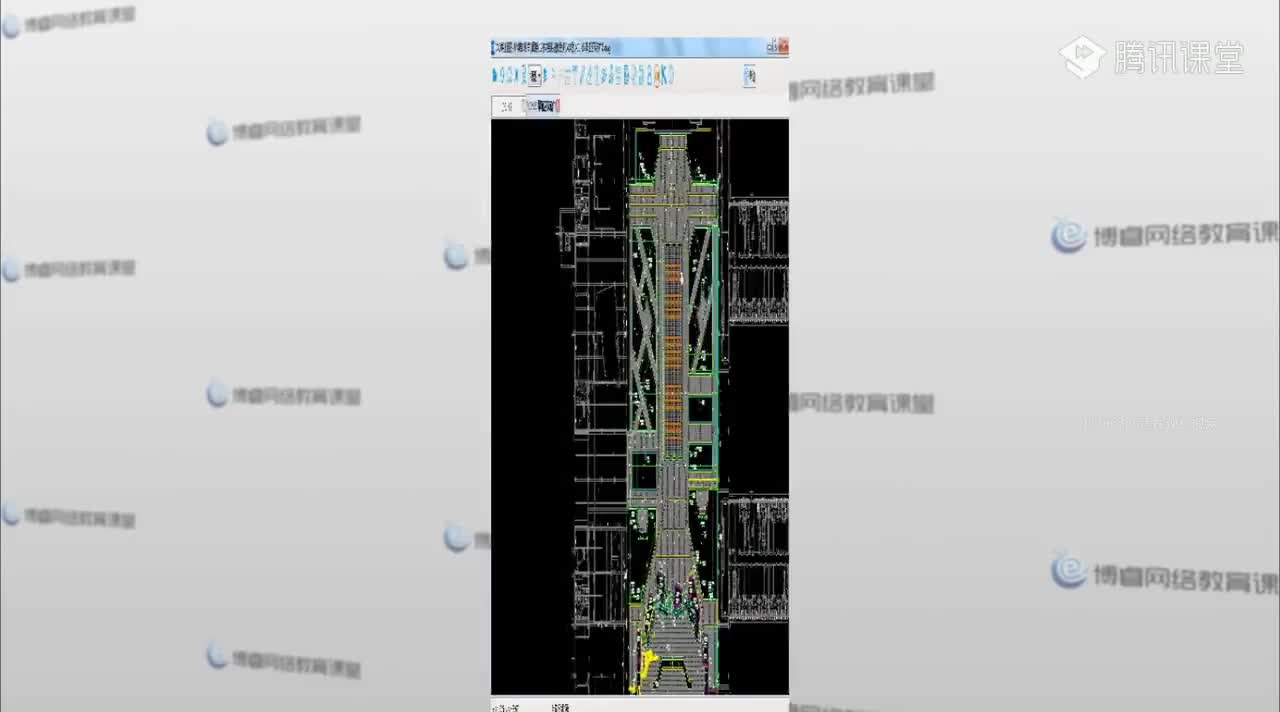
Task: Close the CAD viewer window
Action: click(x=784, y=47)
